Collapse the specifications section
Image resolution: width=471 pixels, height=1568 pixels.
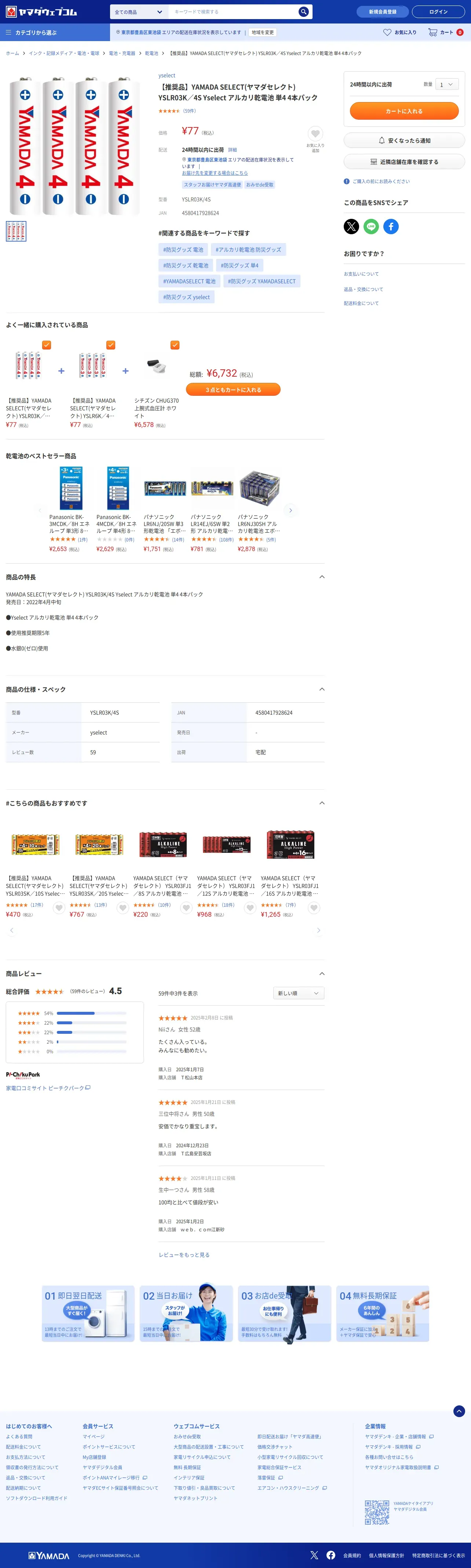pyautogui.click(x=322, y=689)
